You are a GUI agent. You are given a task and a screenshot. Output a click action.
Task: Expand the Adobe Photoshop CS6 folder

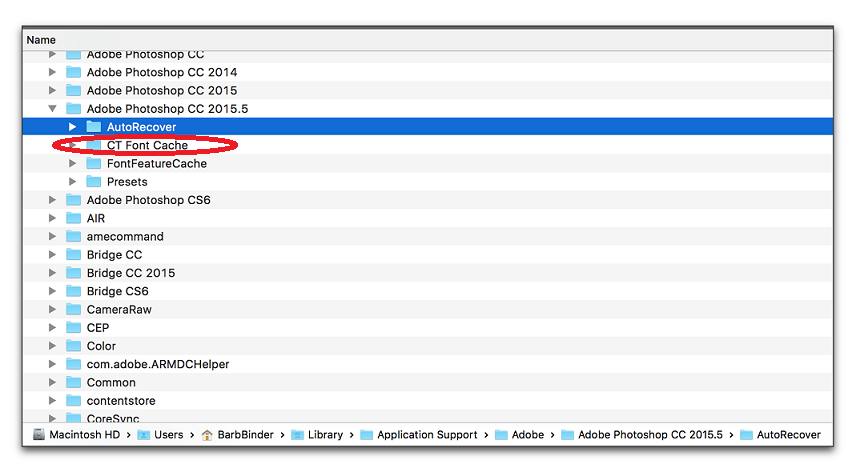tap(52, 200)
